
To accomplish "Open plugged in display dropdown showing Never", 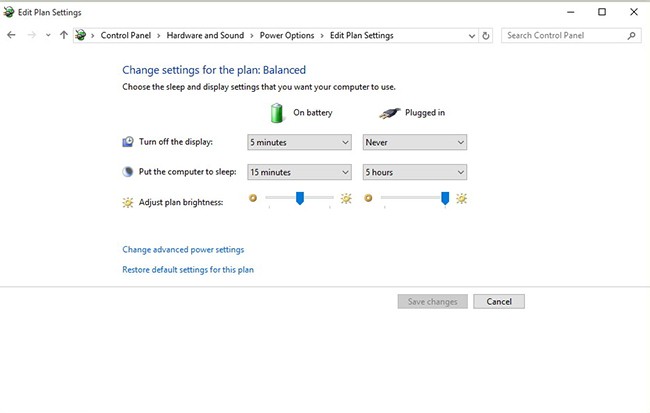I will pyautogui.click(x=414, y=143).
